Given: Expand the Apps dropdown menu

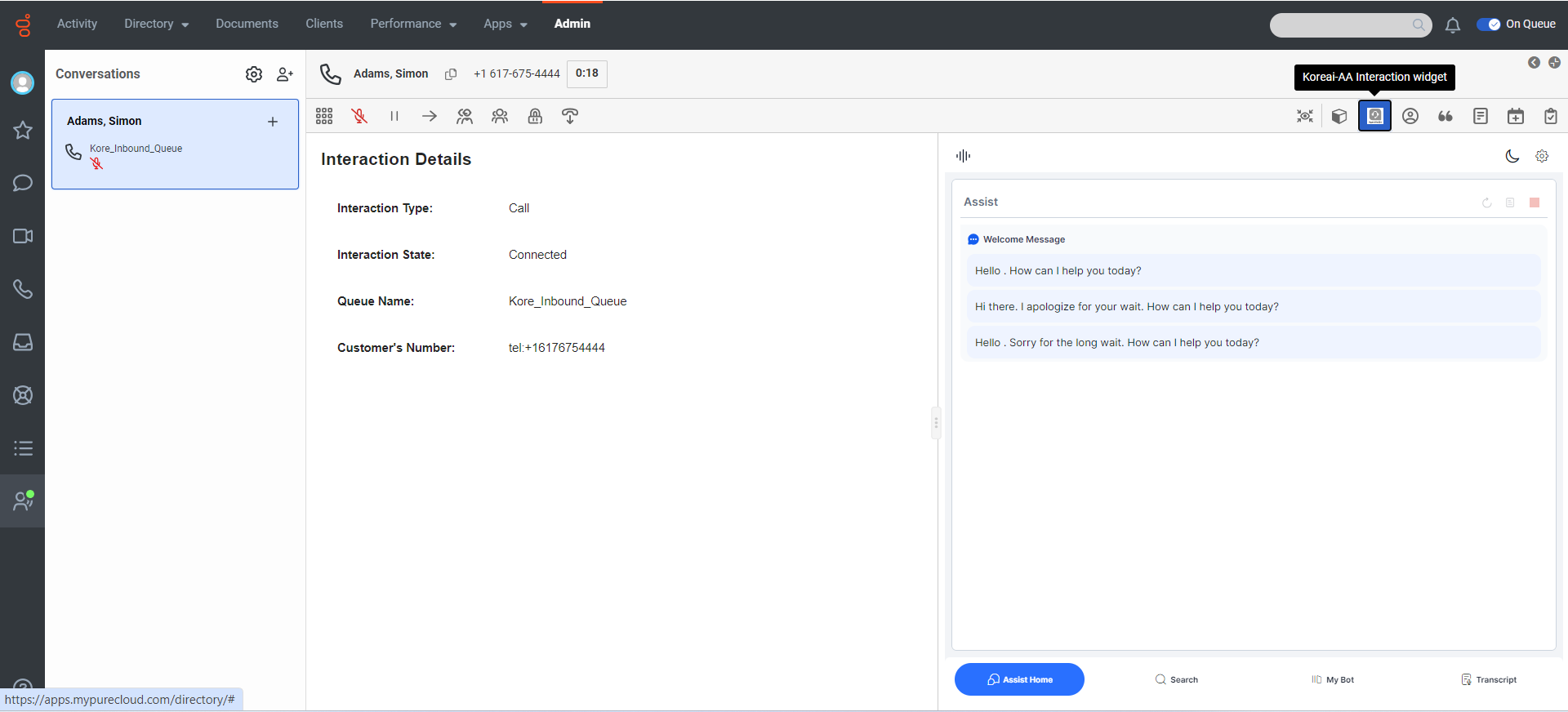Looking at the screenshot, I should (x=506, y=24).
